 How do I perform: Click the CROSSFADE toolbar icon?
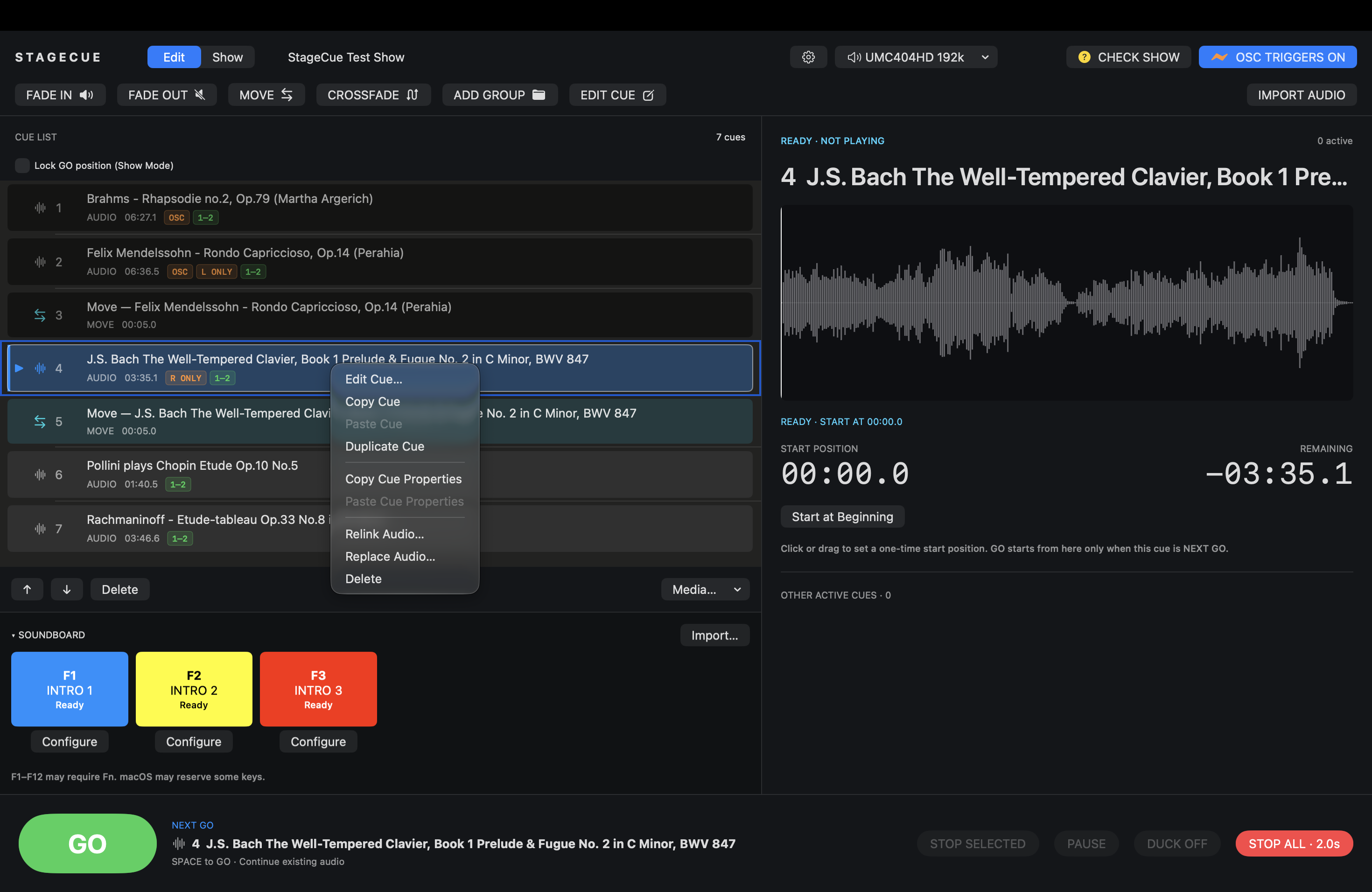click(x=412, y=95)
